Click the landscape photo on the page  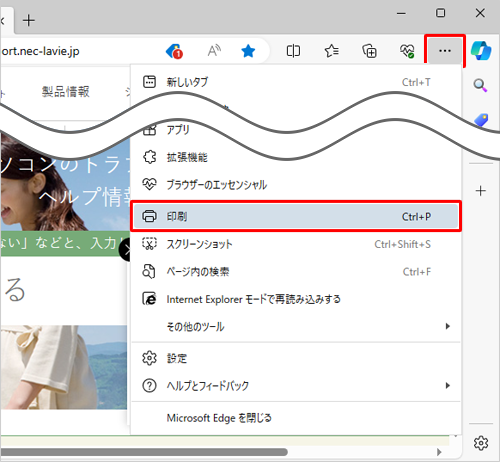pyautogui.click(x=64, y=367)
